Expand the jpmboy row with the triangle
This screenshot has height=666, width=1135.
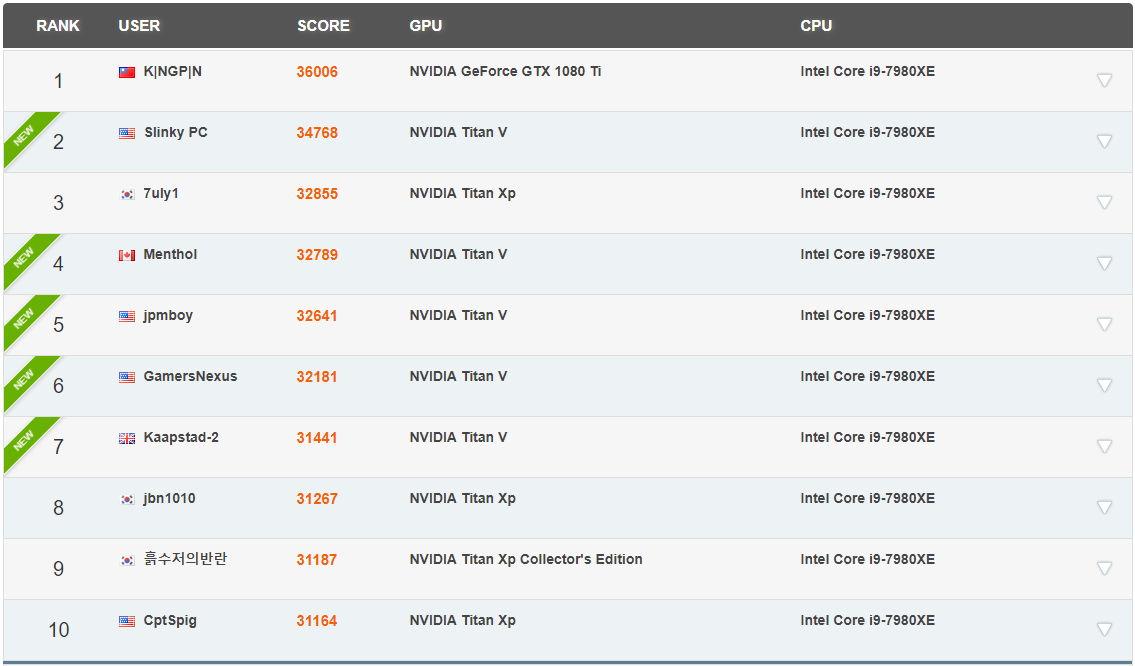(x=1104, y=324)
